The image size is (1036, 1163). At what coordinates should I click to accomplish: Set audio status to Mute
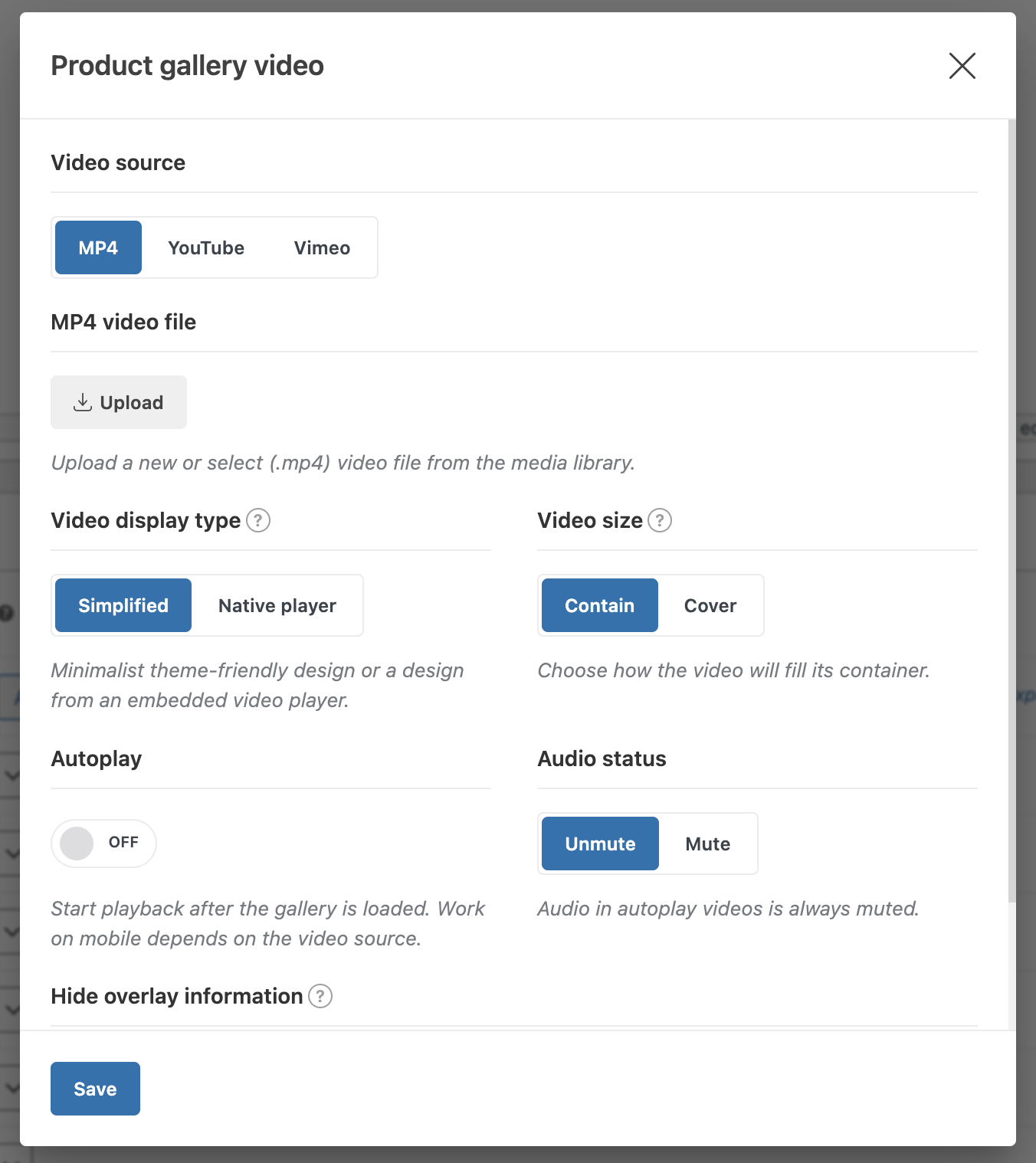click(x=708, y=844)
